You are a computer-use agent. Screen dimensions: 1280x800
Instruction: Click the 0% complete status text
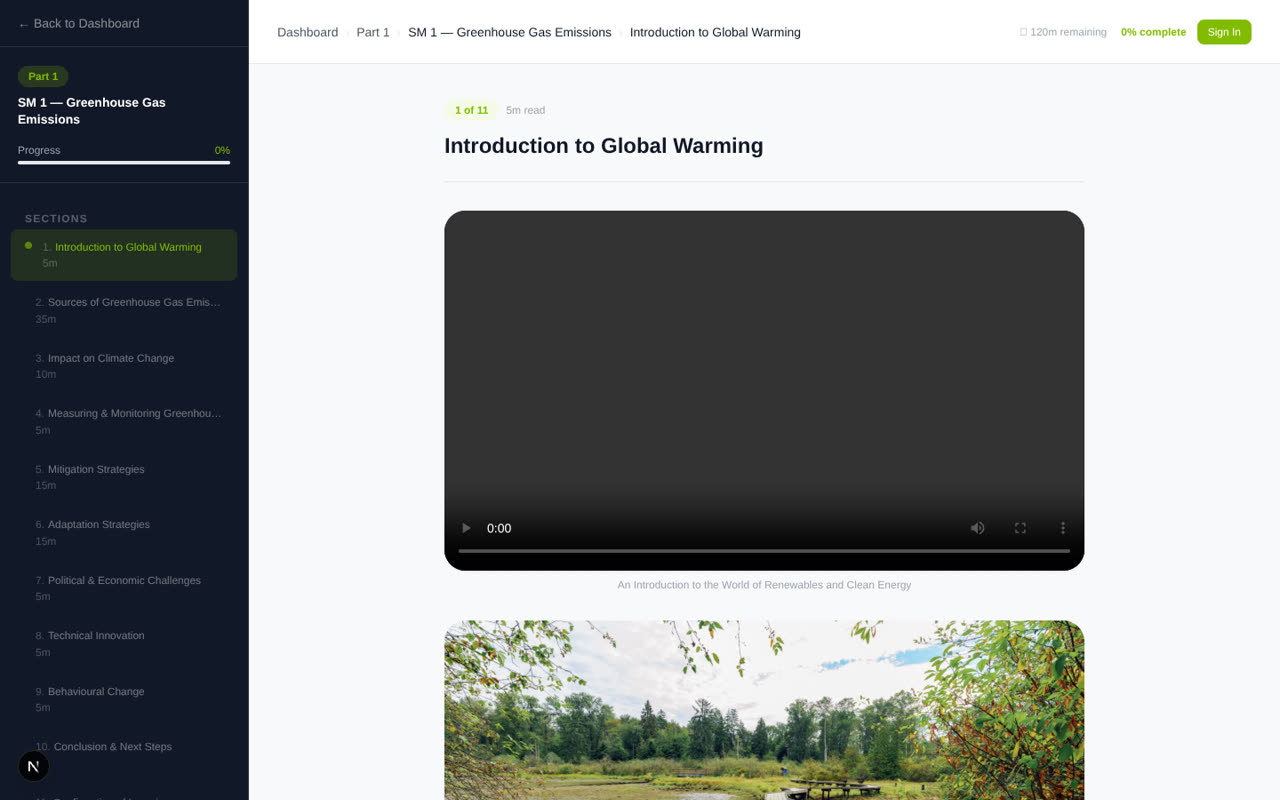[1153, 32]
